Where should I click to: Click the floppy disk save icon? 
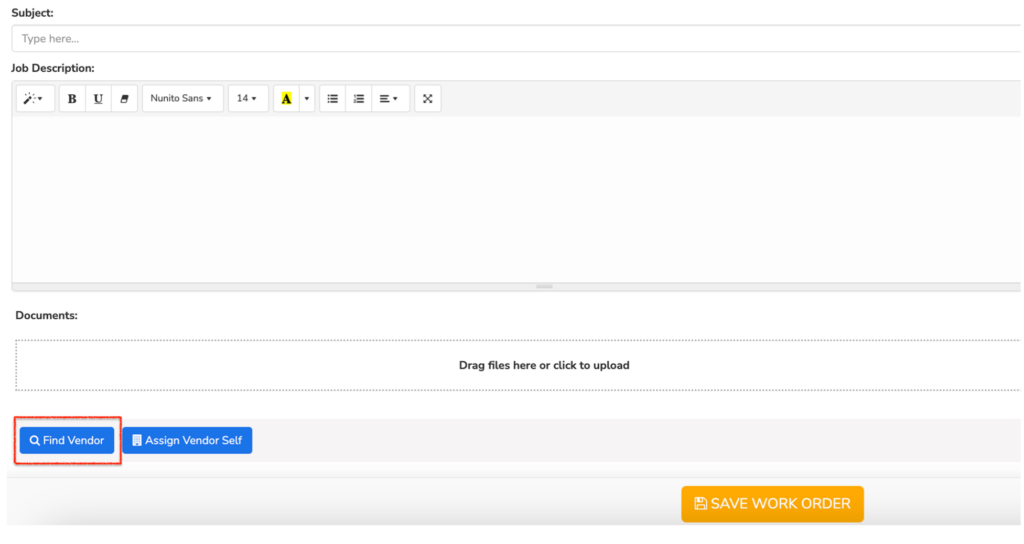click(700, 504)
